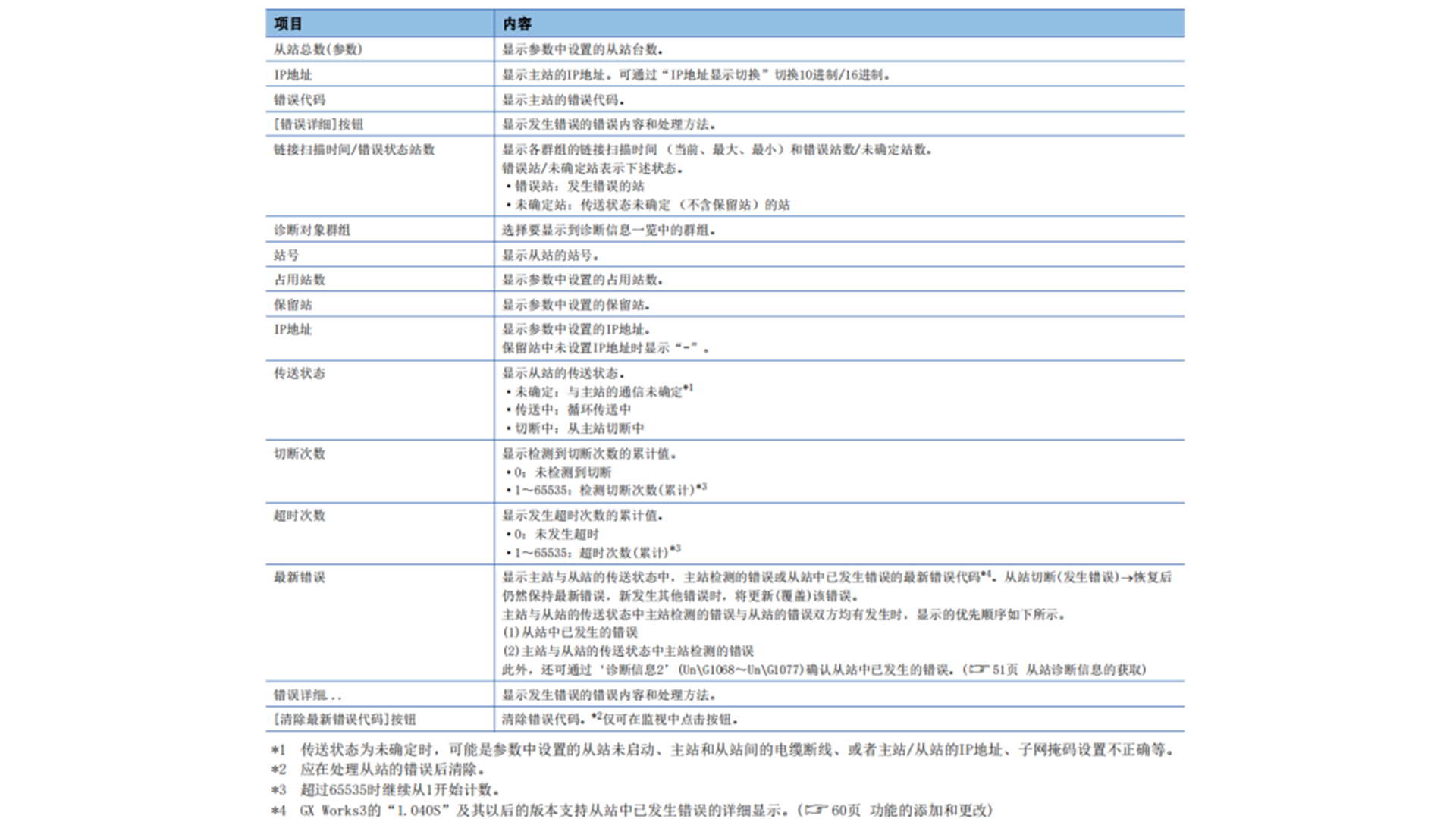This screenshot has height=819, width=1456.
Task: Select the 从站总数(参数) item cell
Action: click(x=318, y=50)
